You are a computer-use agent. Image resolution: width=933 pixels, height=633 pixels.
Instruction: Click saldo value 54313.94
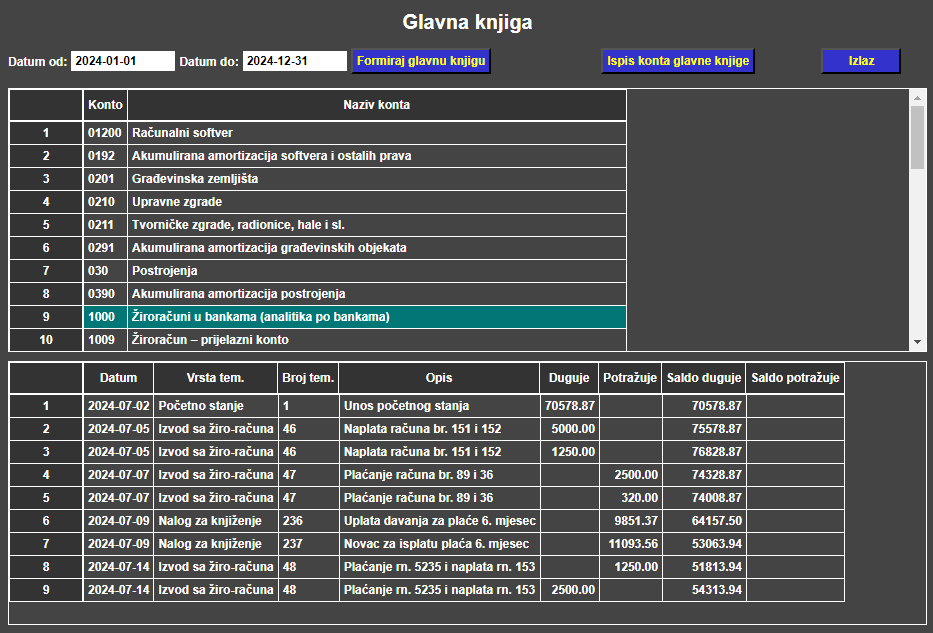(704, 590)
